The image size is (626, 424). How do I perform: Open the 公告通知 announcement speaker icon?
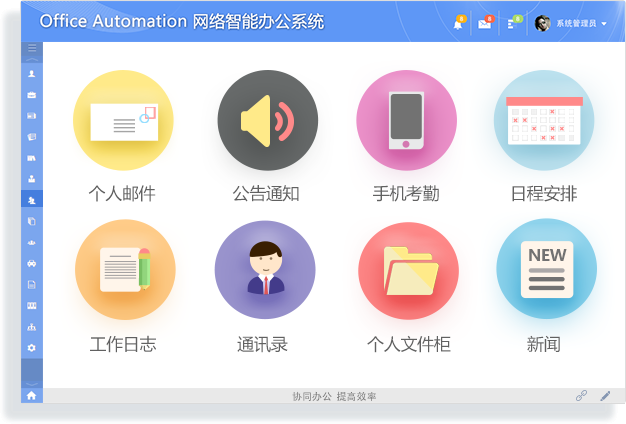point(267,120)
